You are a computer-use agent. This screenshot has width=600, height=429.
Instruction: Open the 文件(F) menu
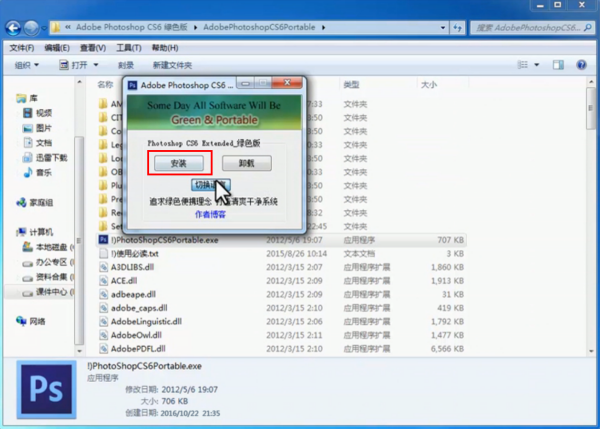coord(22,48)
